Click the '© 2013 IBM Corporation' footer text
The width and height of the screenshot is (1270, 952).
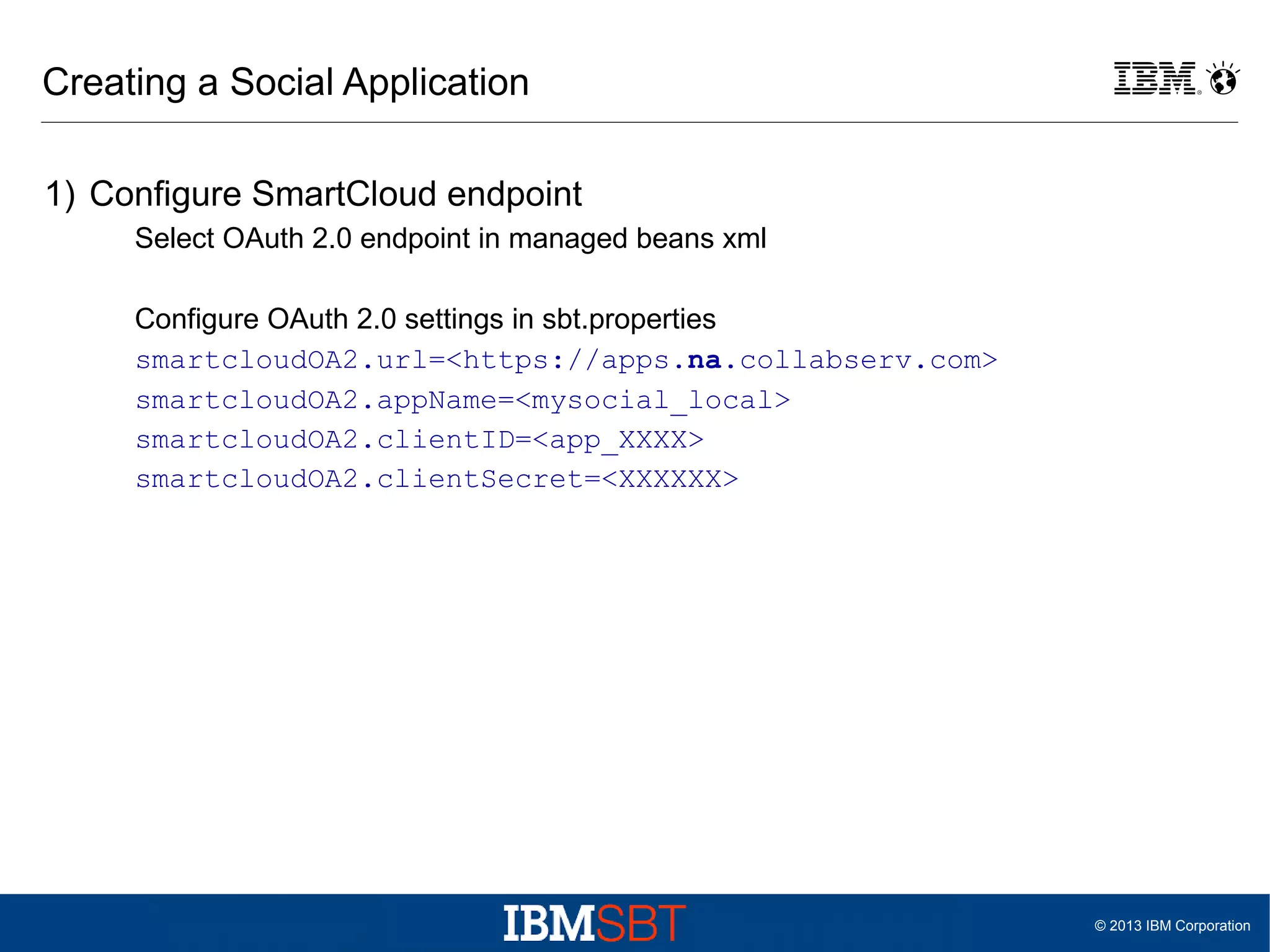tap(1172, 926)
